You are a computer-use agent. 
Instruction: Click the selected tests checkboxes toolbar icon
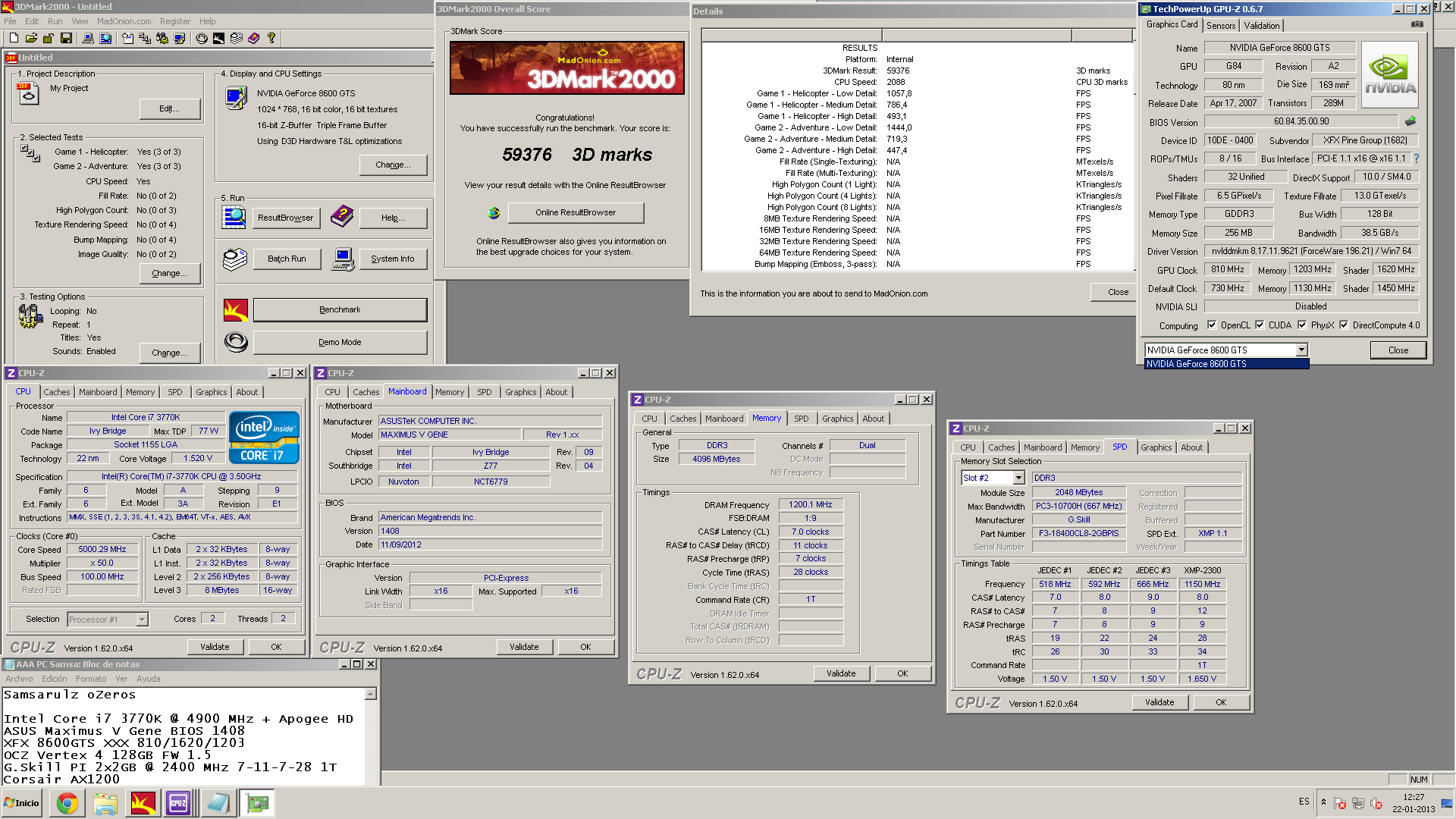pos(145,38)
